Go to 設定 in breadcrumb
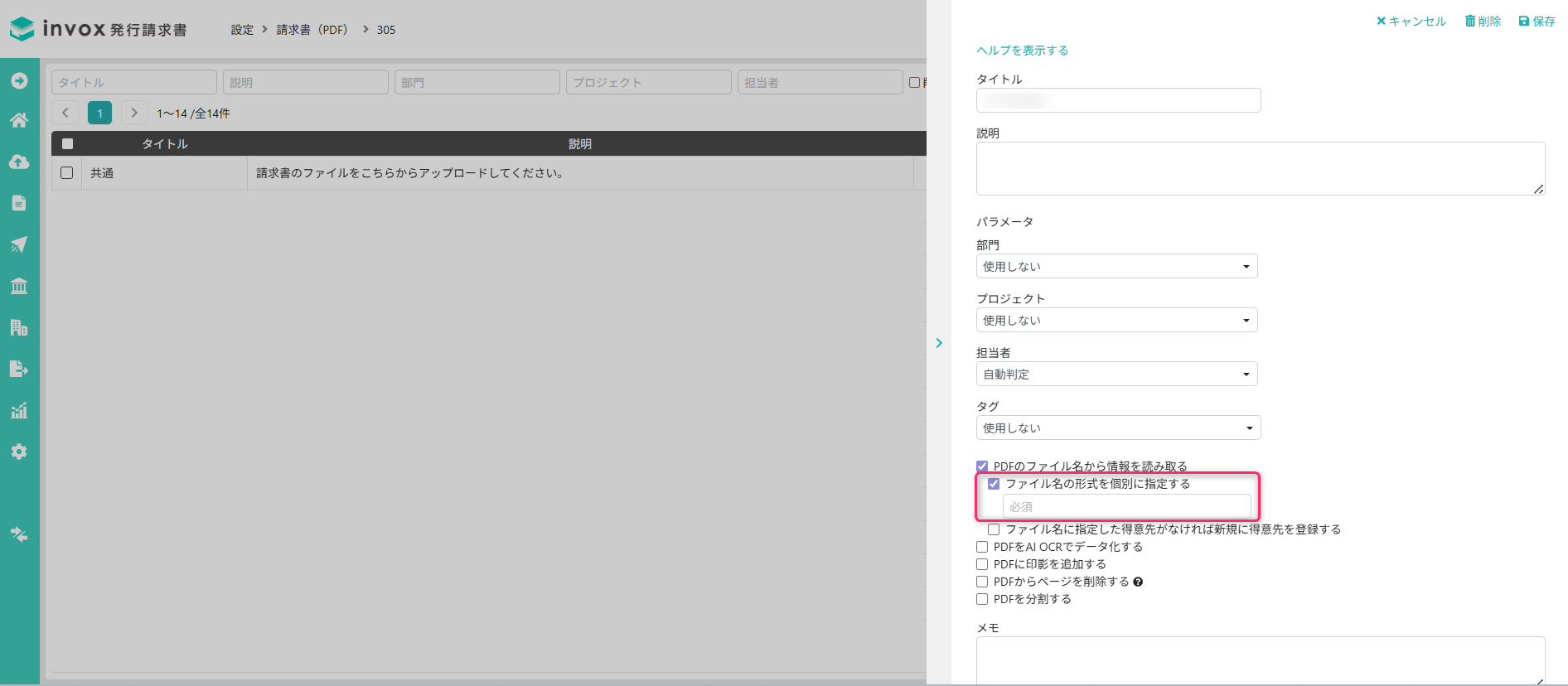This screenshot has height=686, width=1568. point(242,30)
